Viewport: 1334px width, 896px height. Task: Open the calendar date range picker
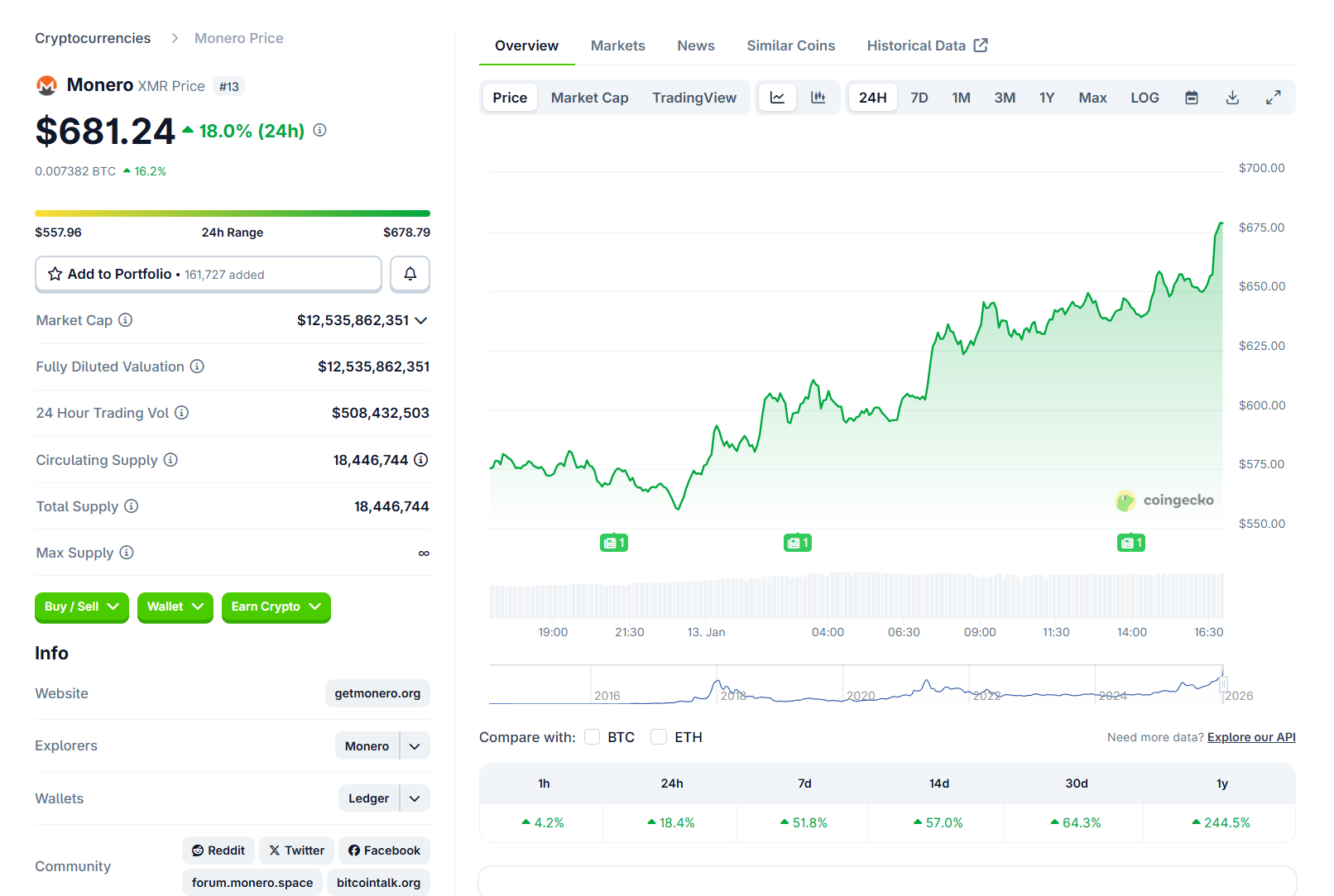(1191, 98)
